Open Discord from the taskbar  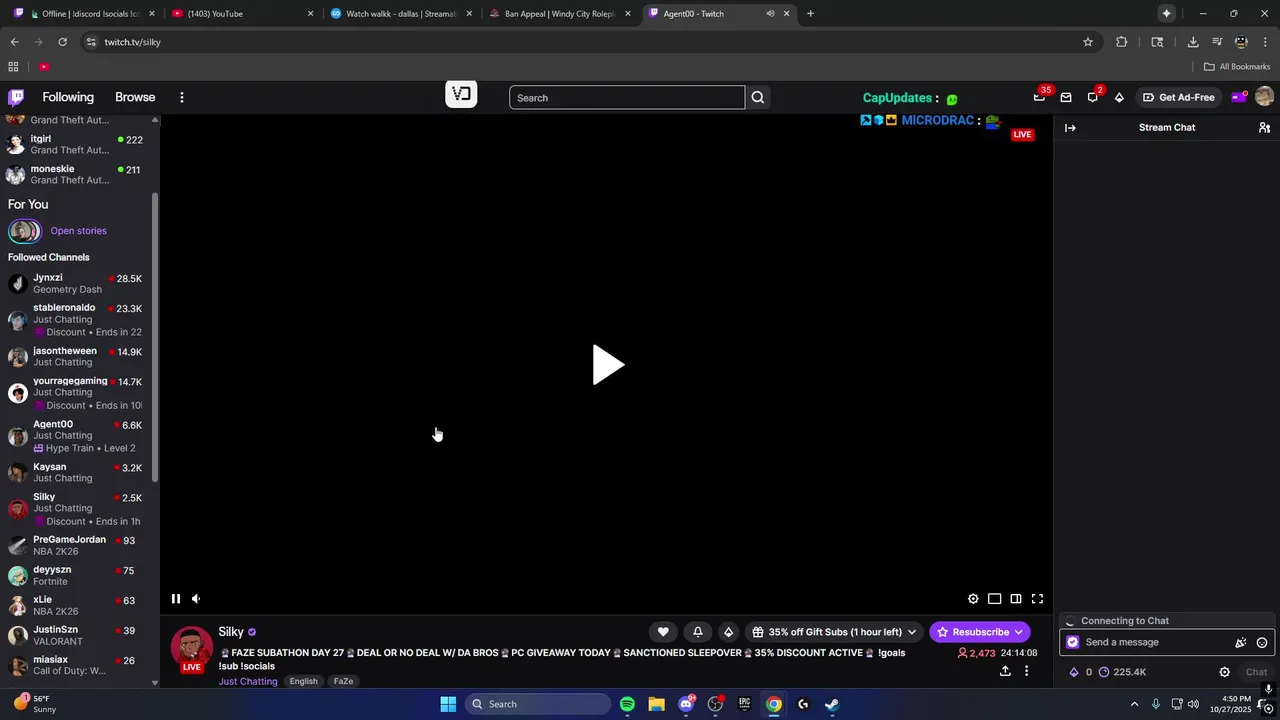(686, 704)
